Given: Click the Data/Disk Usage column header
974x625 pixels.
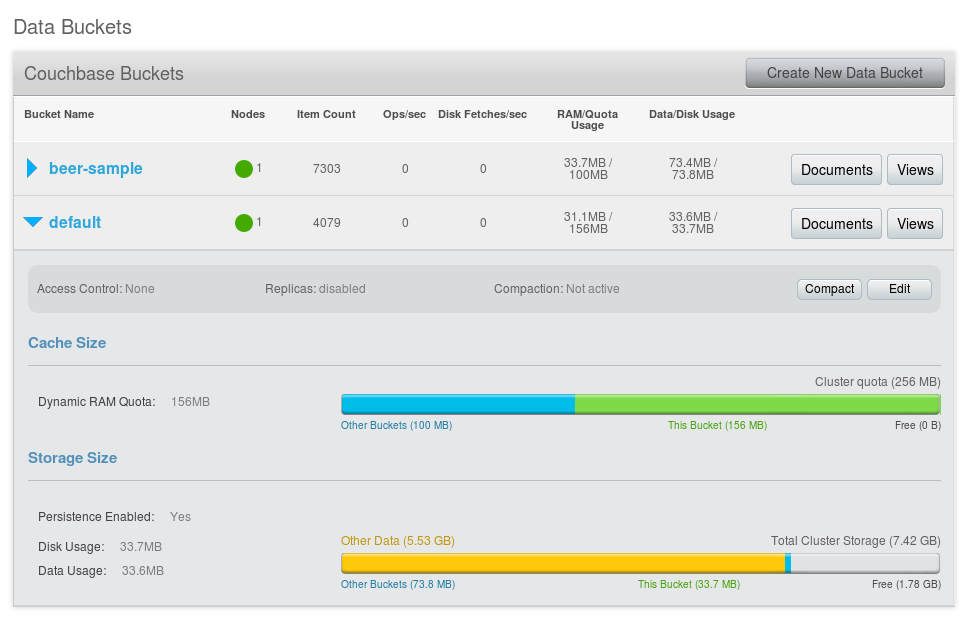Looking at the screenshot, I should (x=692, y=114).
